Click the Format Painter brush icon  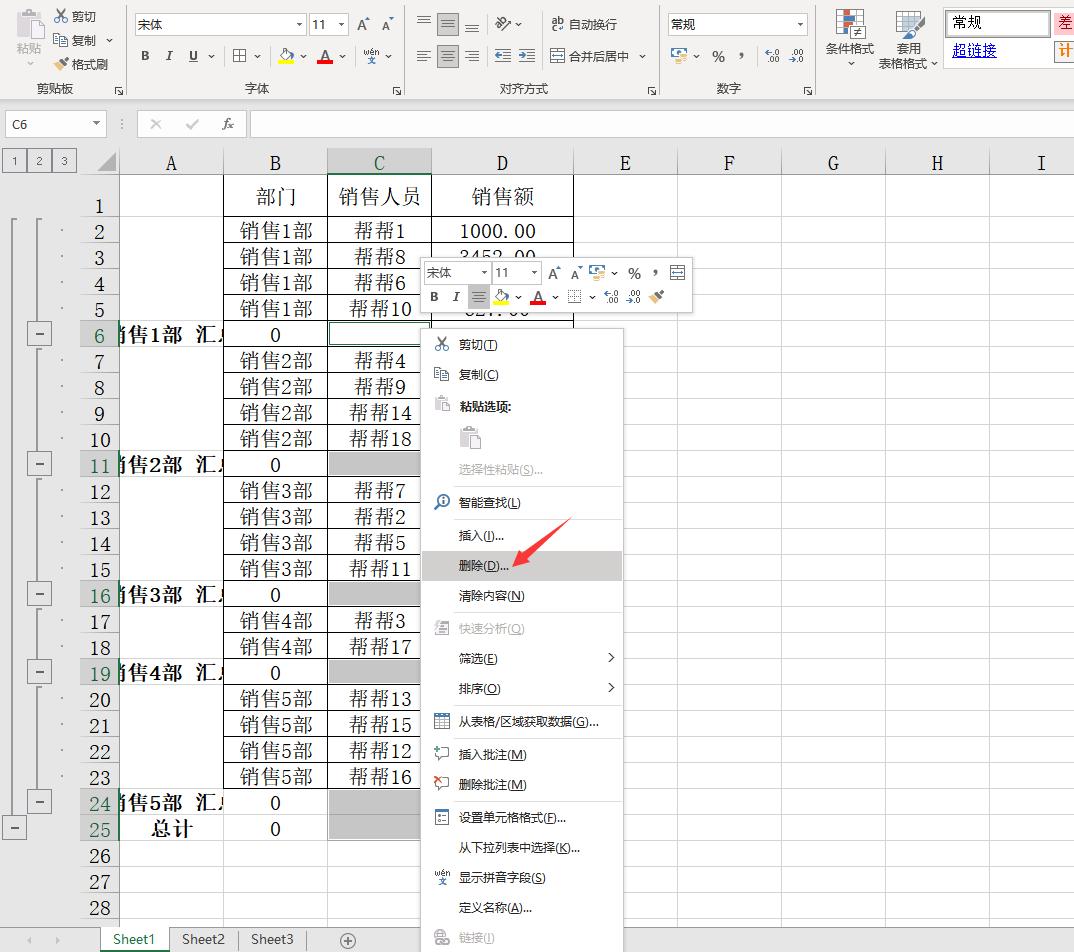61,64
